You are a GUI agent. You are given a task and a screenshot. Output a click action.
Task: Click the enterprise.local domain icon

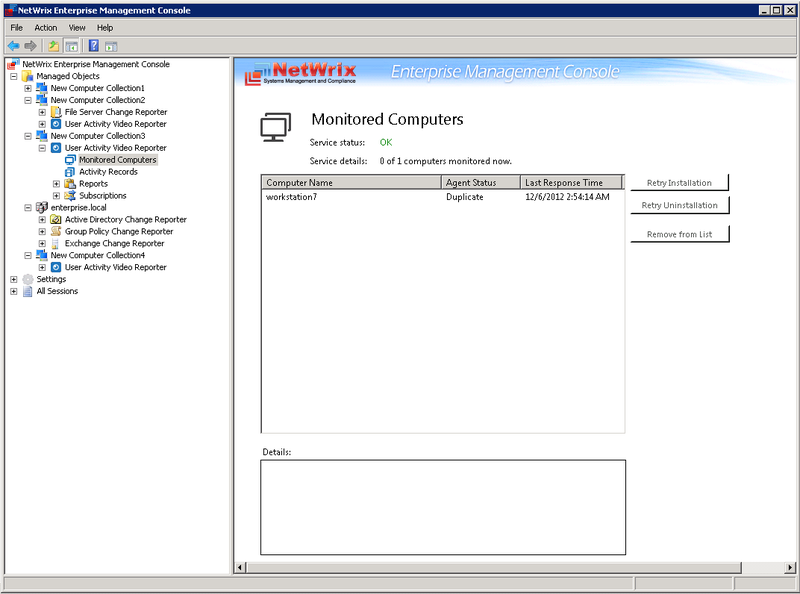42,208
